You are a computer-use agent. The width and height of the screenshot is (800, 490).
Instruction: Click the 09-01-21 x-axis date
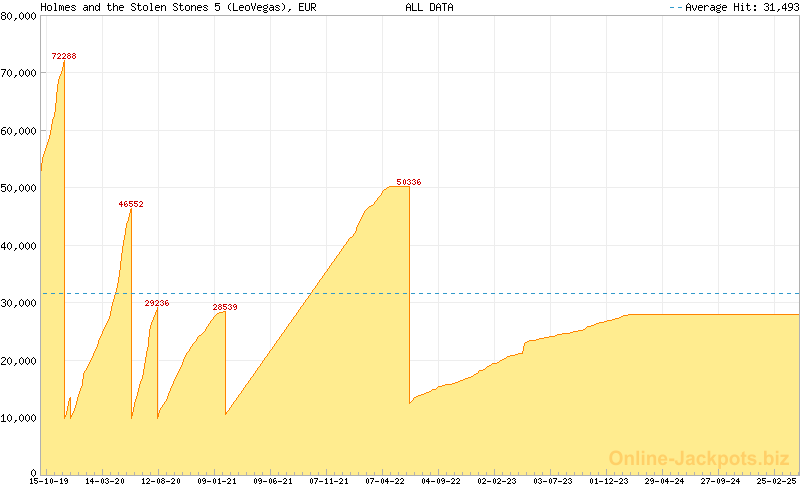(x=217, y=481)
